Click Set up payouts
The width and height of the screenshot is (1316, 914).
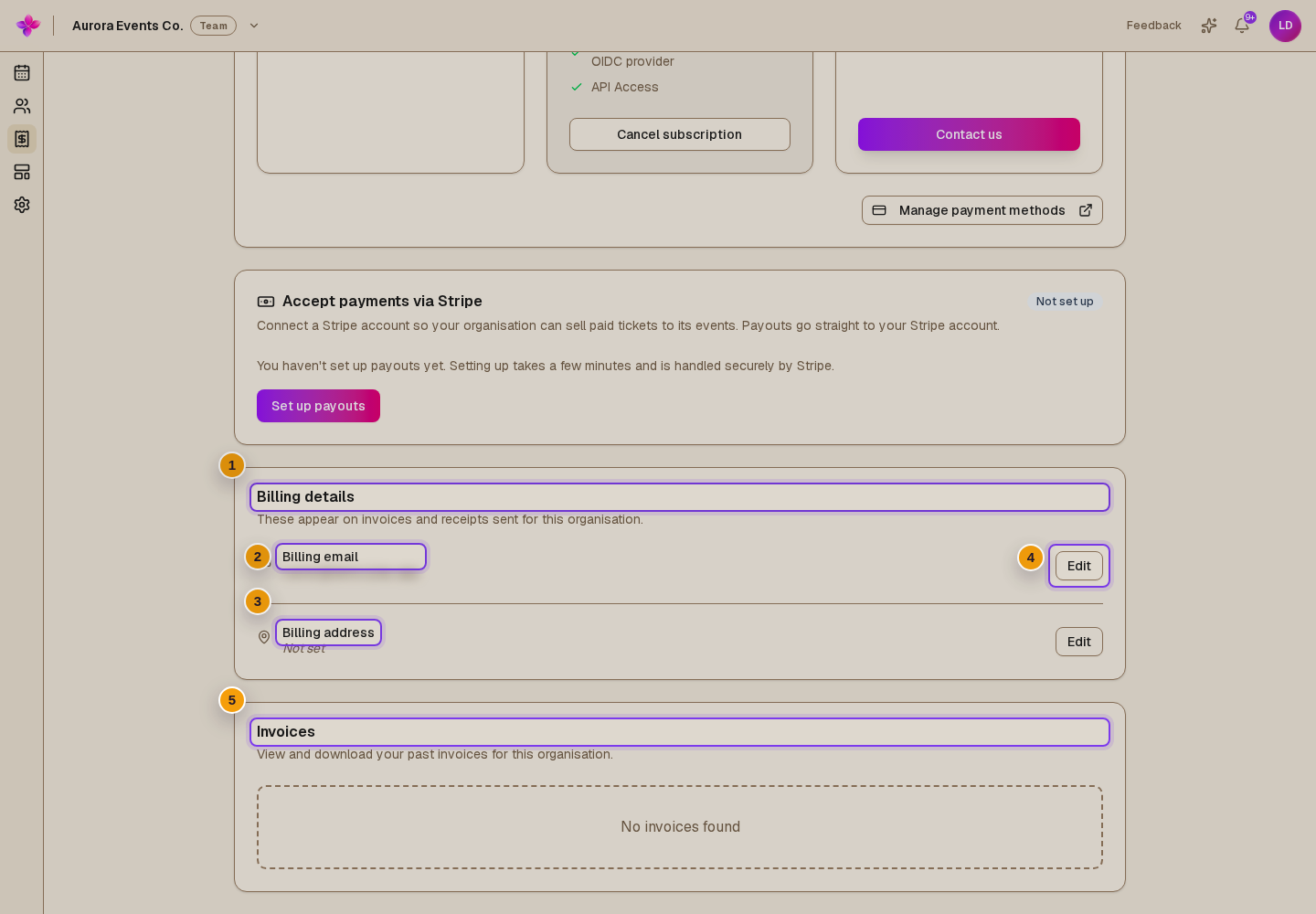pos(318,406)
